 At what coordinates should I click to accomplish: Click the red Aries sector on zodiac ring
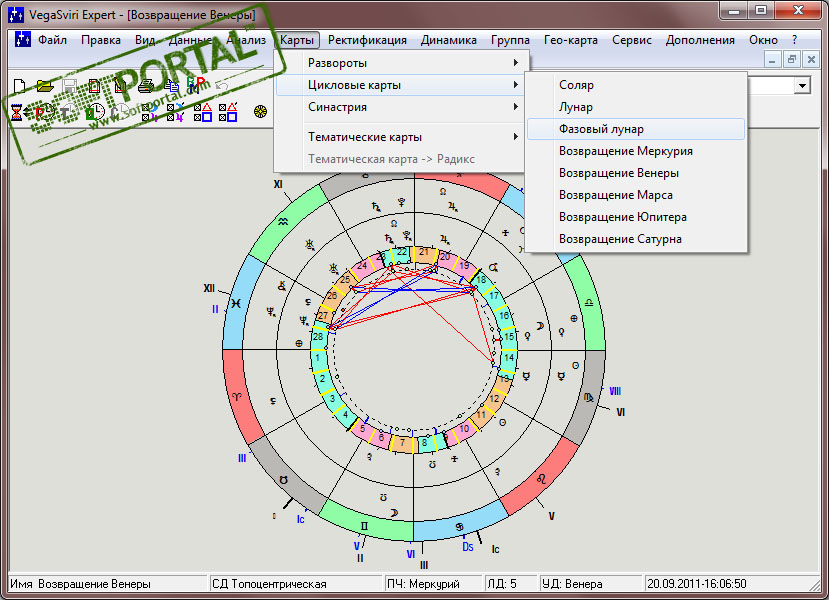click(237, 396)
